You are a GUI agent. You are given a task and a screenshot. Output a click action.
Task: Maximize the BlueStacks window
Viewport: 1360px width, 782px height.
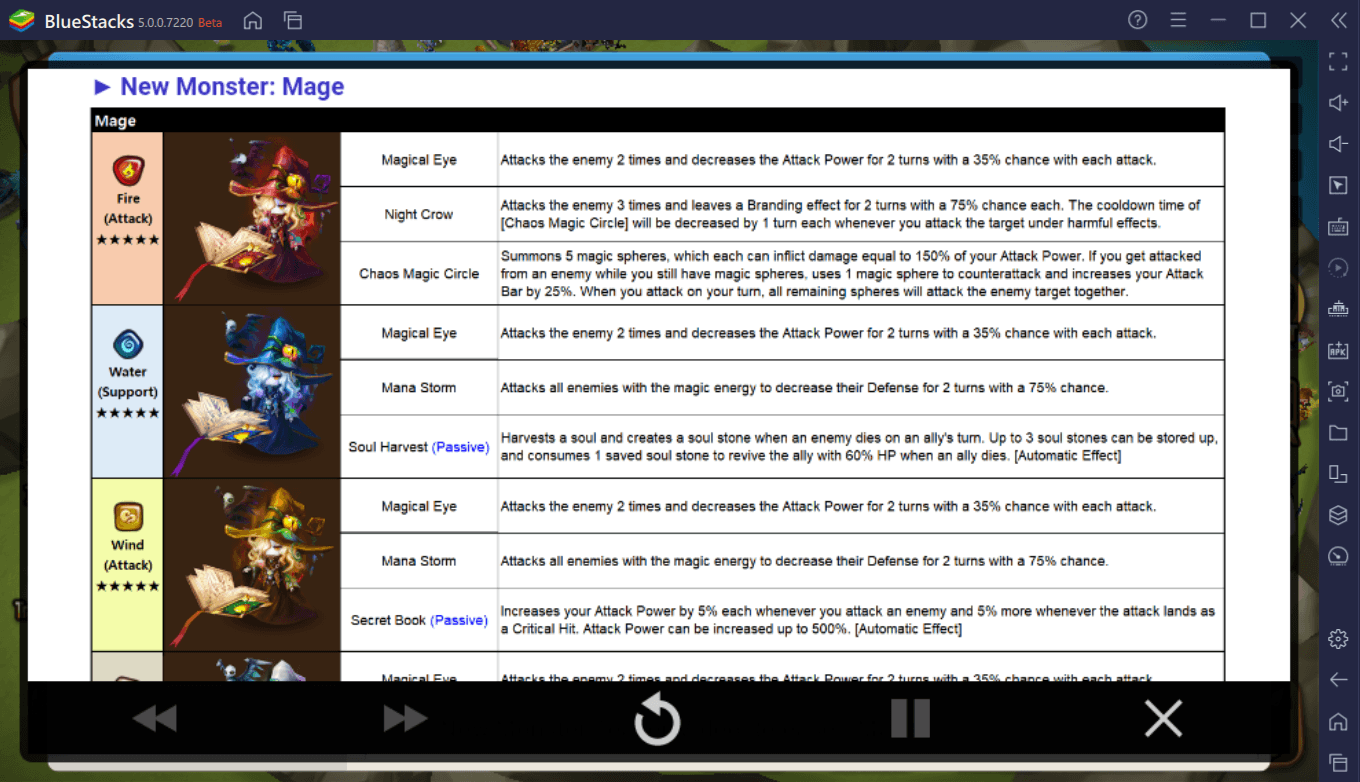pyautogui.click(x=1258, y=20)
